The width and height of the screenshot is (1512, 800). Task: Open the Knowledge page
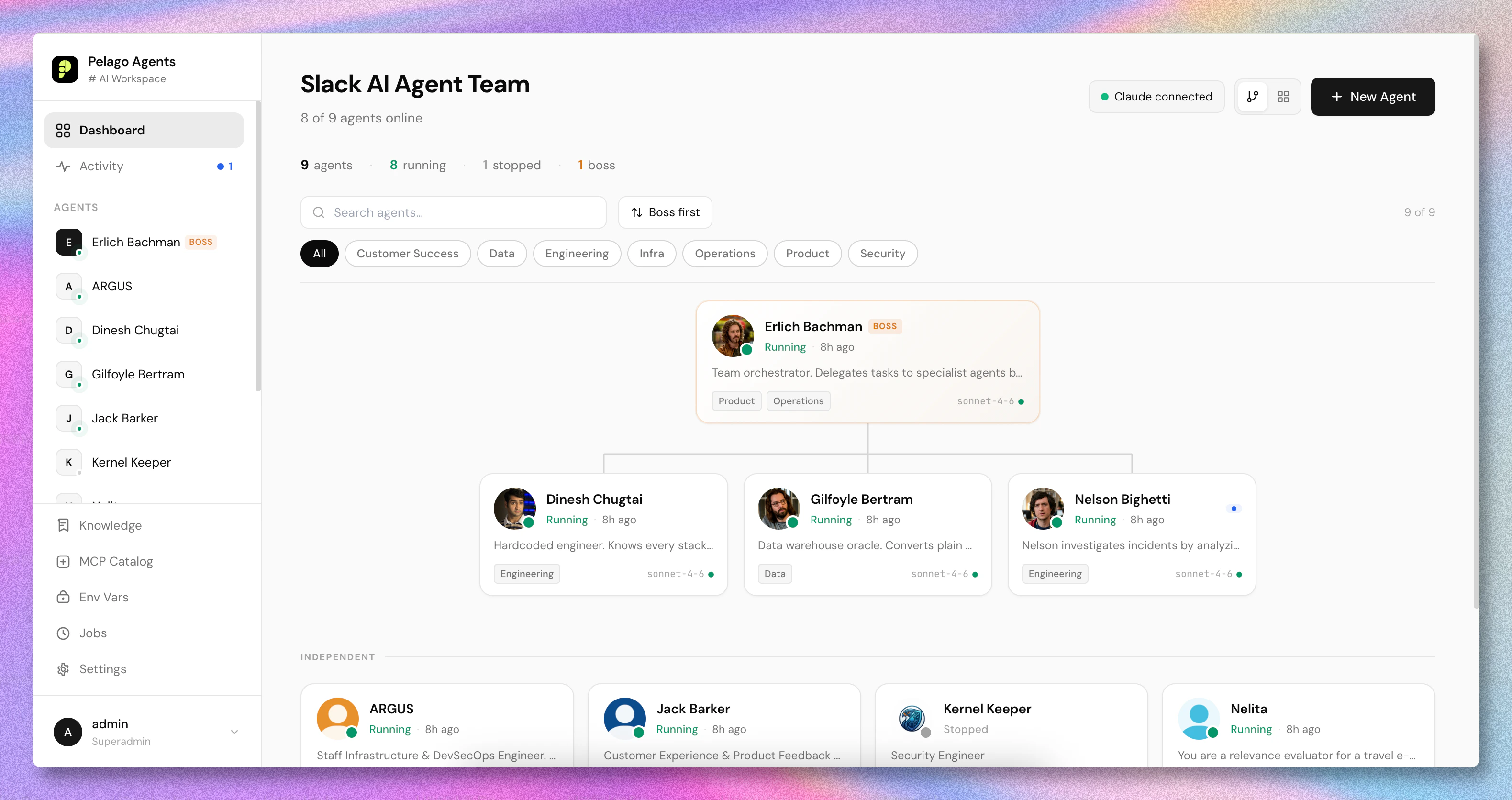144,525
